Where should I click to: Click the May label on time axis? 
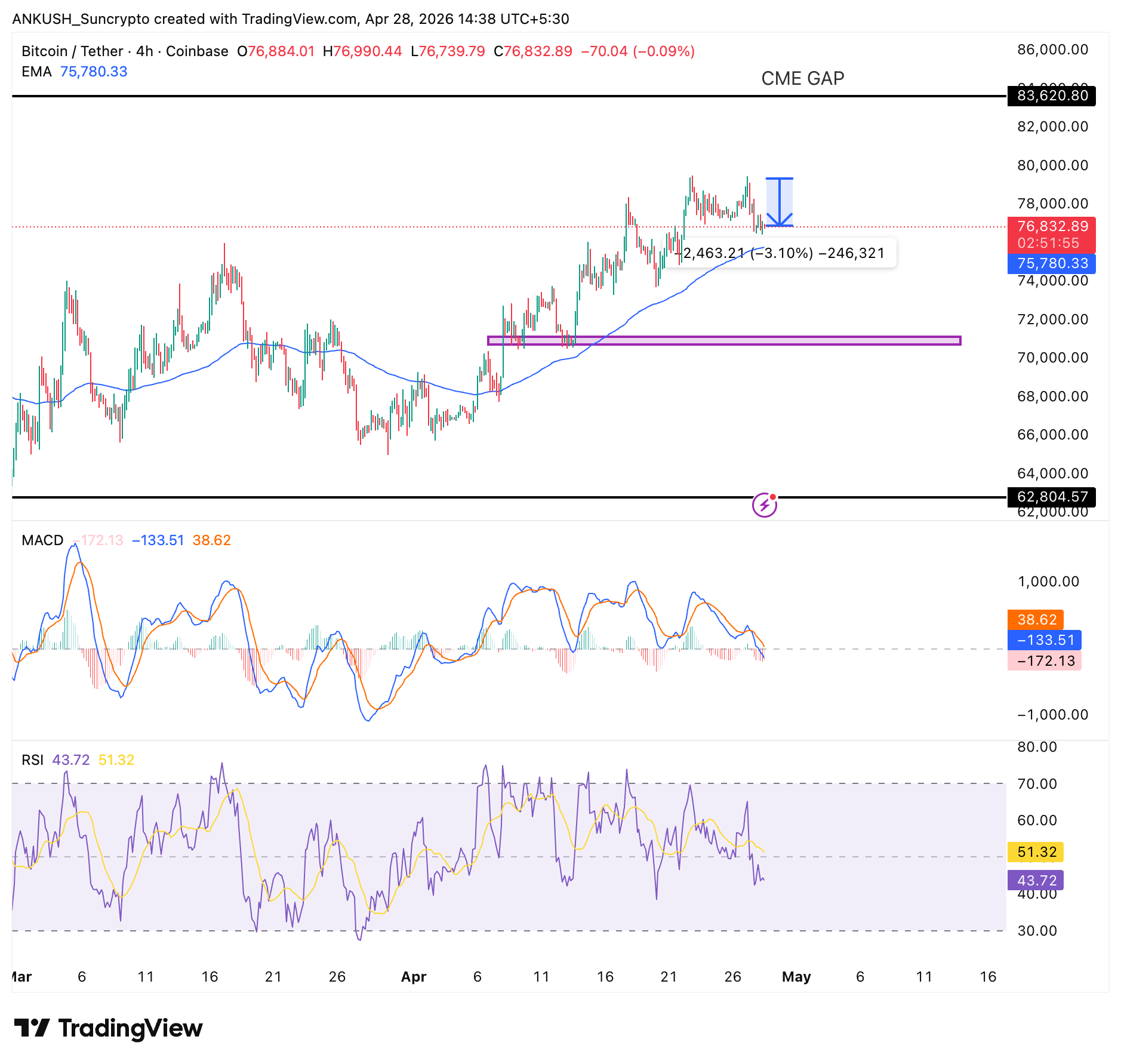tap(796, 977)
